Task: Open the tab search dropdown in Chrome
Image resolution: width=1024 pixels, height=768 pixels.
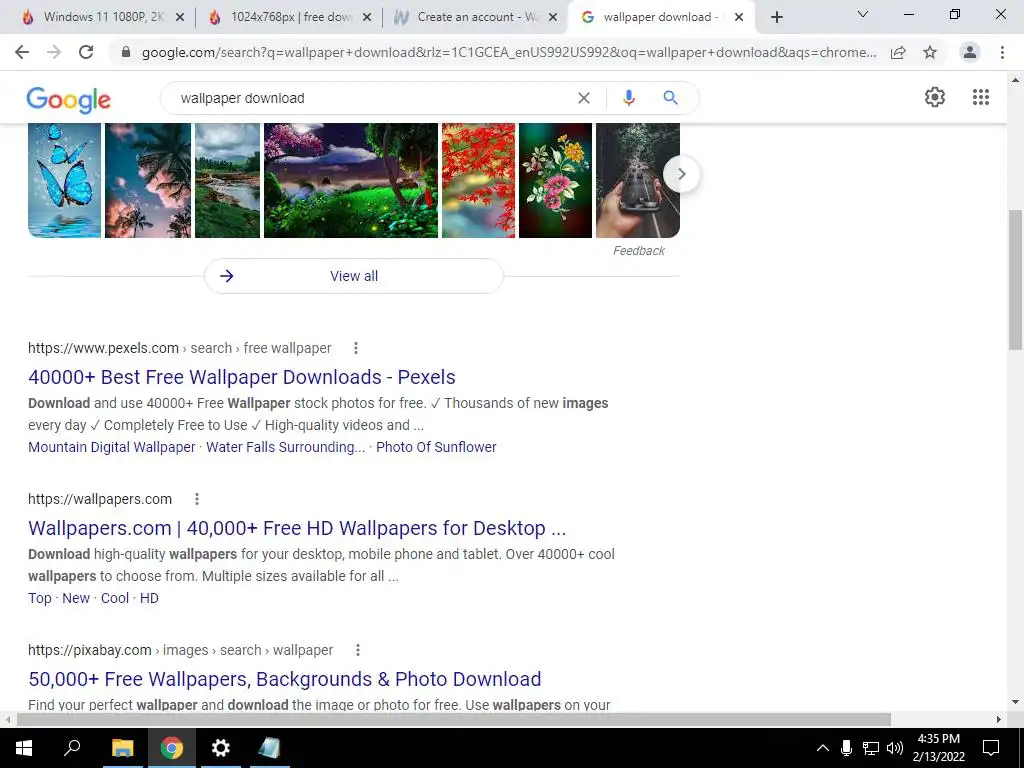Action: point(863,14)
